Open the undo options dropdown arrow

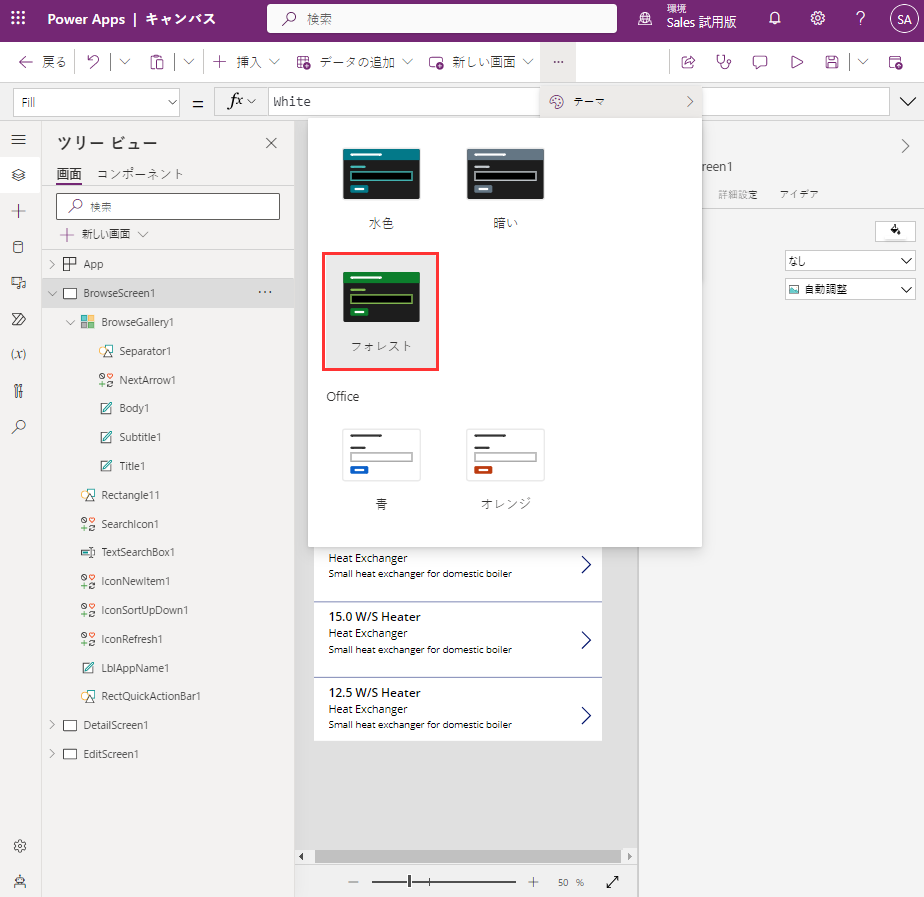(x=124, y=62)
